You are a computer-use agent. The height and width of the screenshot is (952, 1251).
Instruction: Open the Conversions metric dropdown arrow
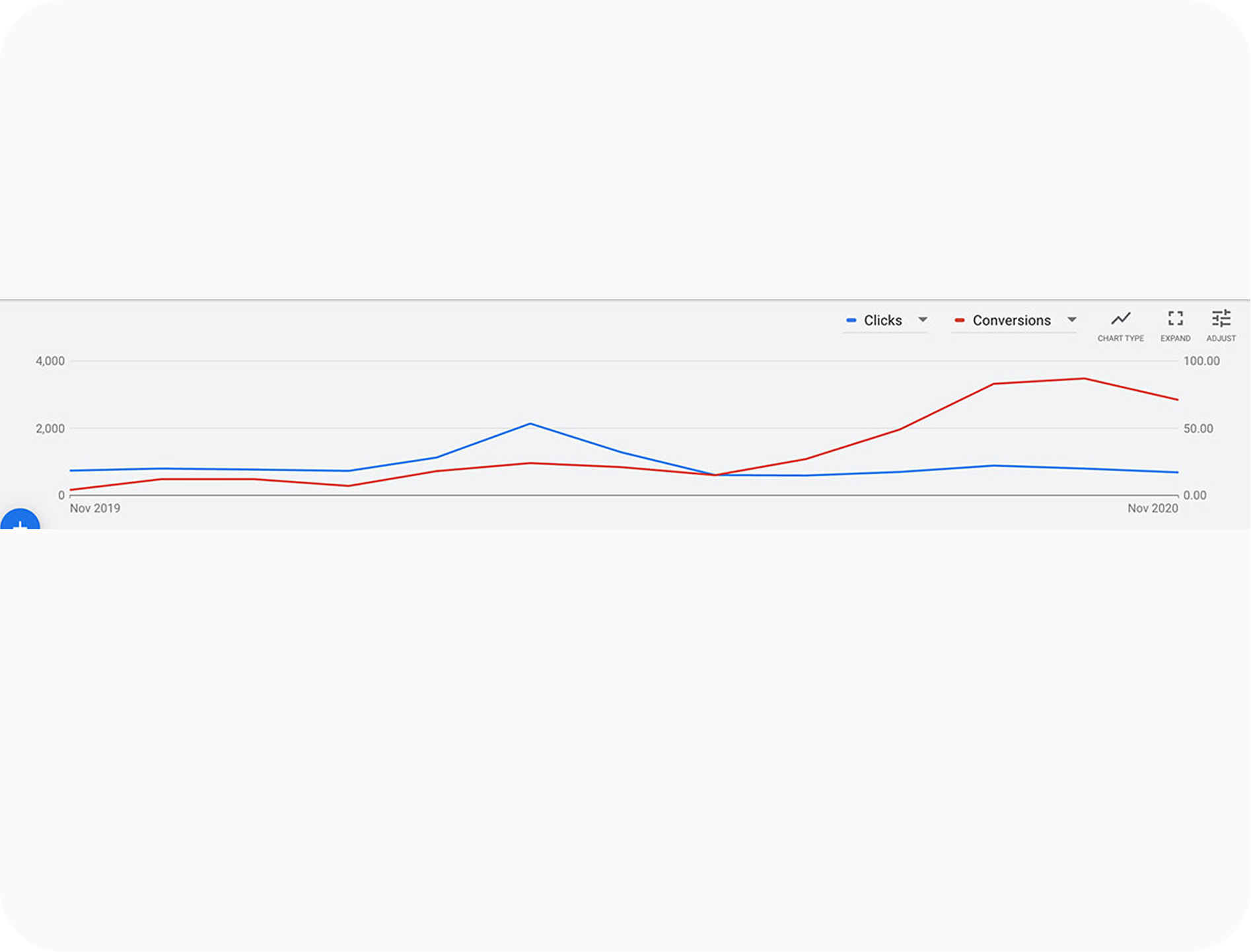click(1071, 320)
